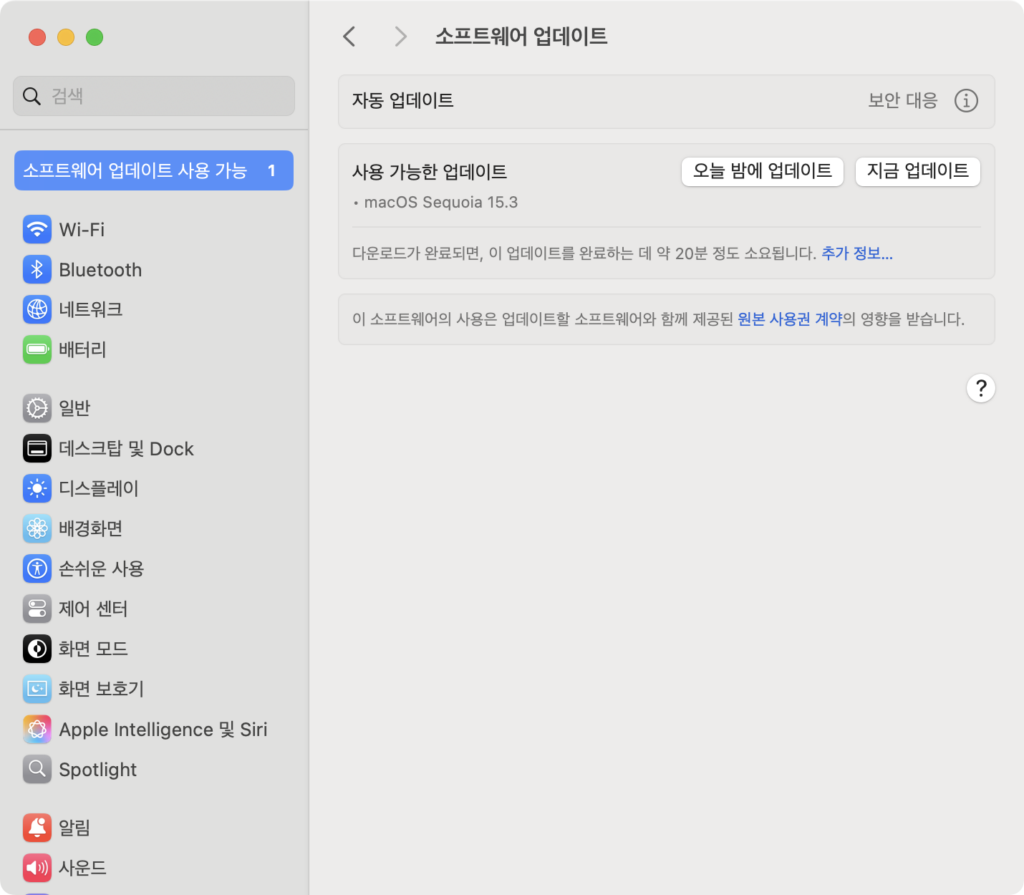Open the 원본 사용권 계약 link
This screenshot has width=1024, height=895.
pyautogui.click(x=790, y=319)
